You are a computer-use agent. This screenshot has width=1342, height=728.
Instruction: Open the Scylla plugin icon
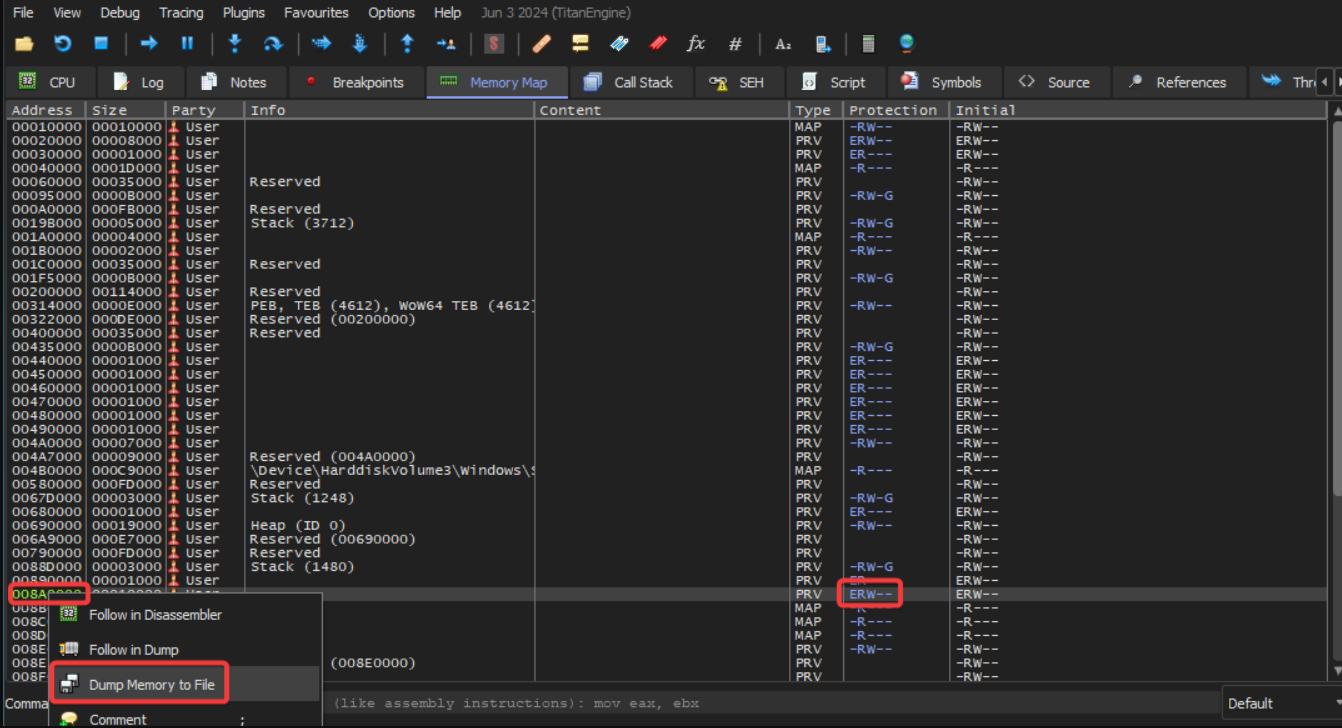point(494,44)
